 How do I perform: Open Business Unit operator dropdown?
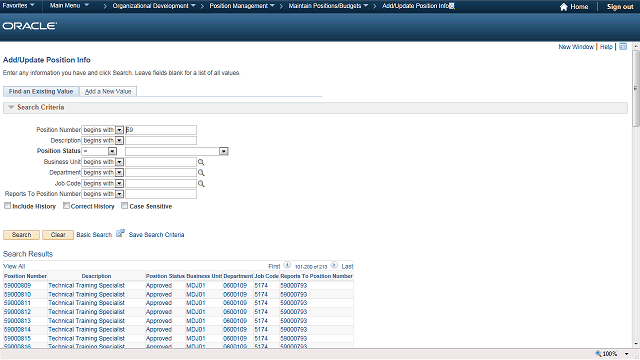119,162
